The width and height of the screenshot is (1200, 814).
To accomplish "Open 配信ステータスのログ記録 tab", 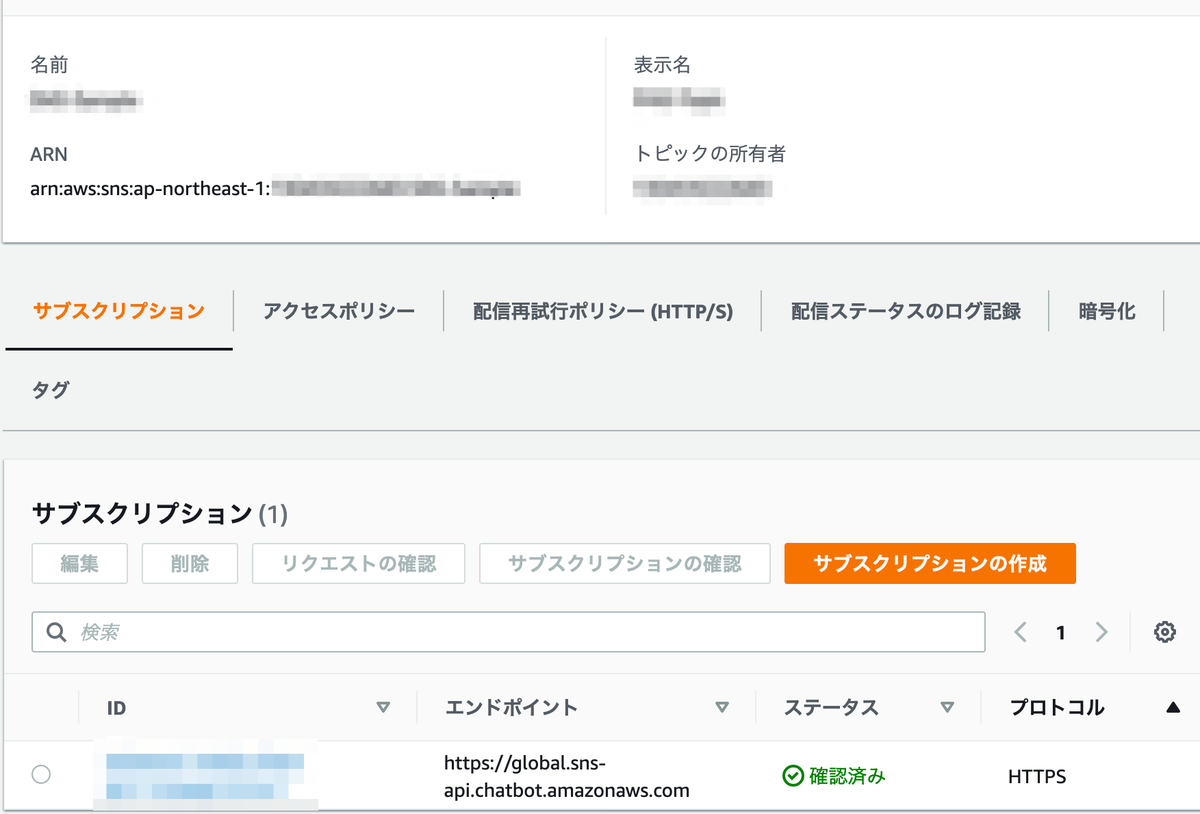I will tap(906, 311).
